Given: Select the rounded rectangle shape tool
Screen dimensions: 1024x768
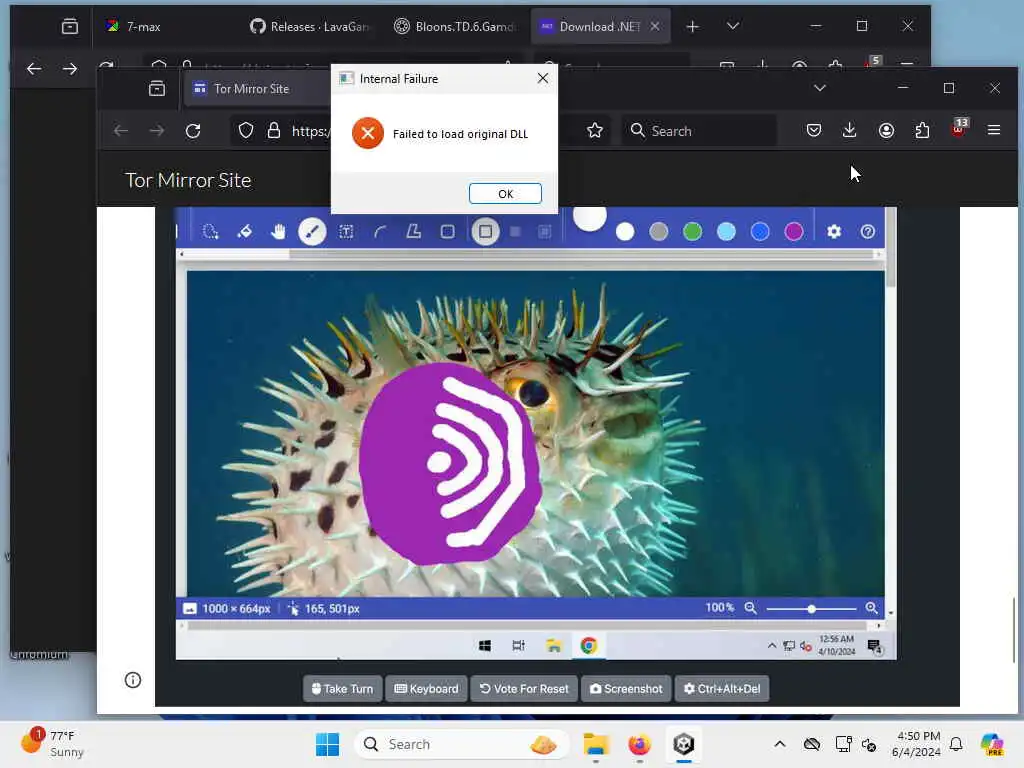Looking at the screenshot, I should coord(447,231).
